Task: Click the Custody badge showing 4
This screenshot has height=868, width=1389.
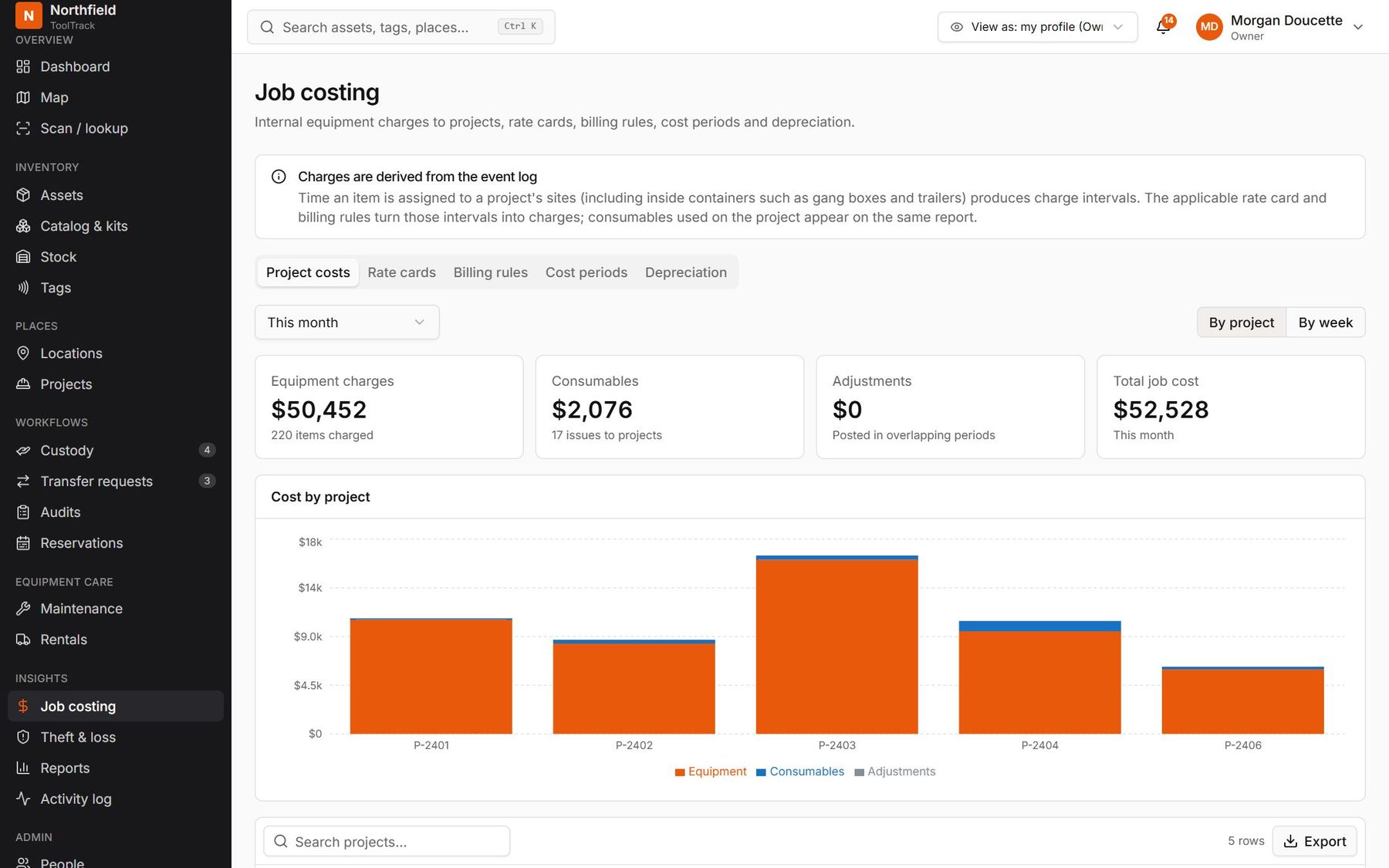Action: click(x=207, y=450)
